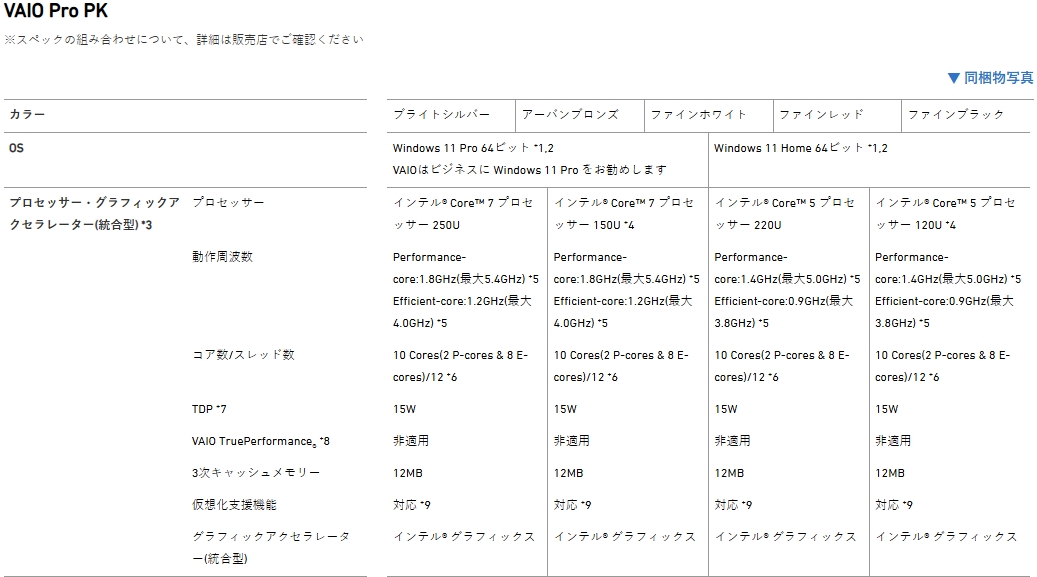Click 15W value in 250U column
Screen dimensions: 1037x577
pyautogui.click(x=404, y=409)
